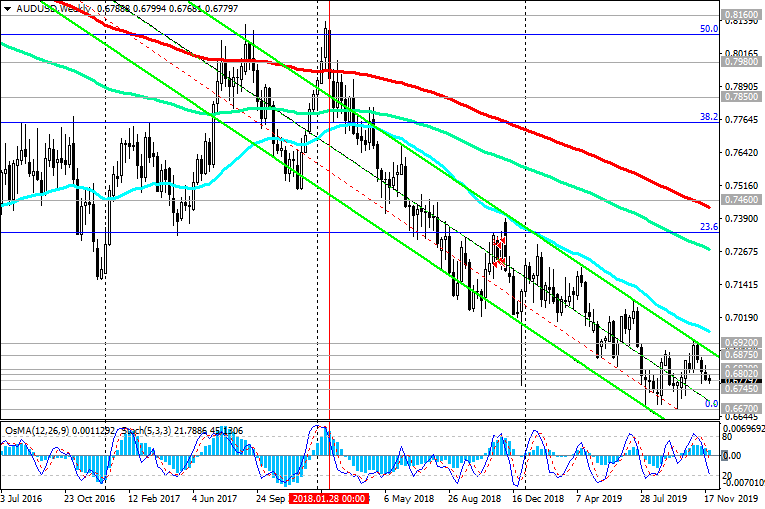This screenshot has width=765, height=509.
Task: Select the 0.66700 support level label
Action: 741,409
